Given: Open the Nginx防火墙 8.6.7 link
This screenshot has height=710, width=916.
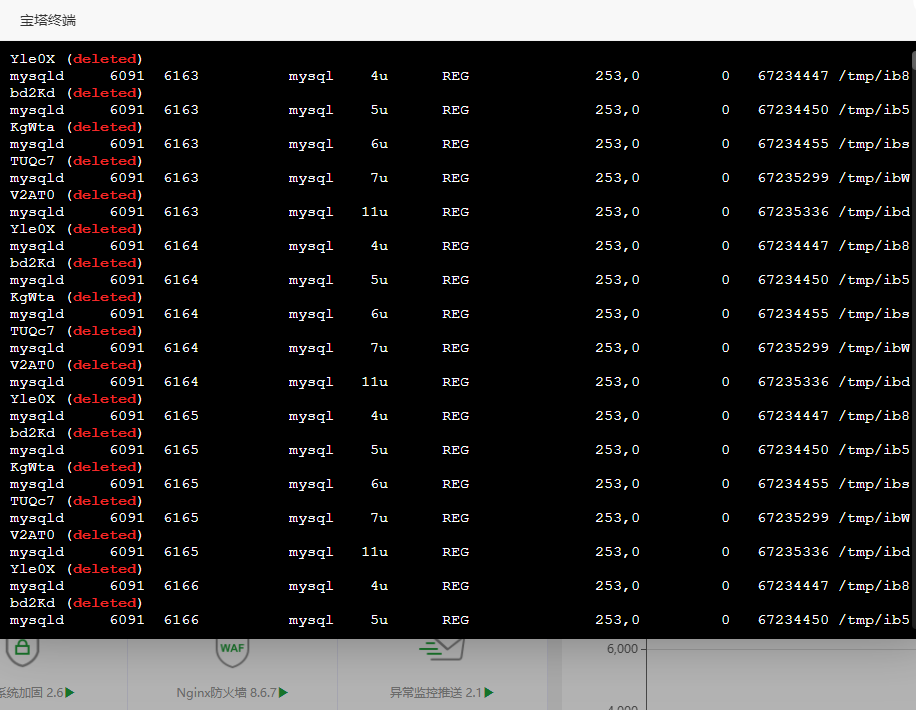Looking at the screenshot, I should (x=227, y=692).
